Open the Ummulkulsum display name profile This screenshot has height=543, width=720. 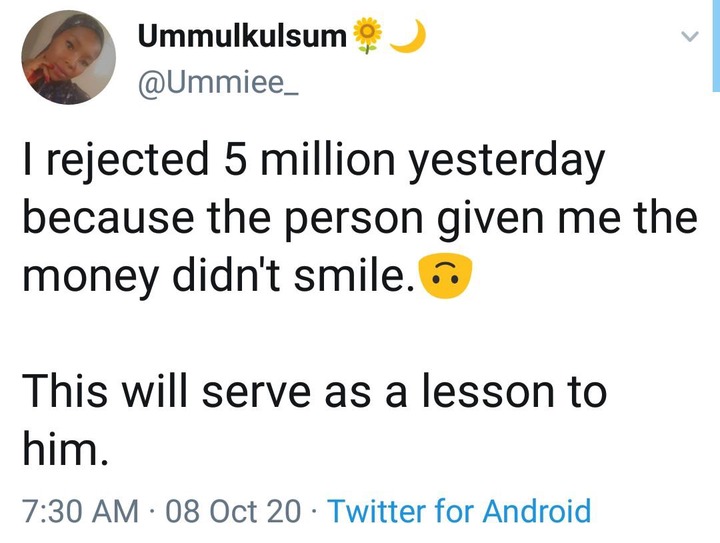pos(242,37)
